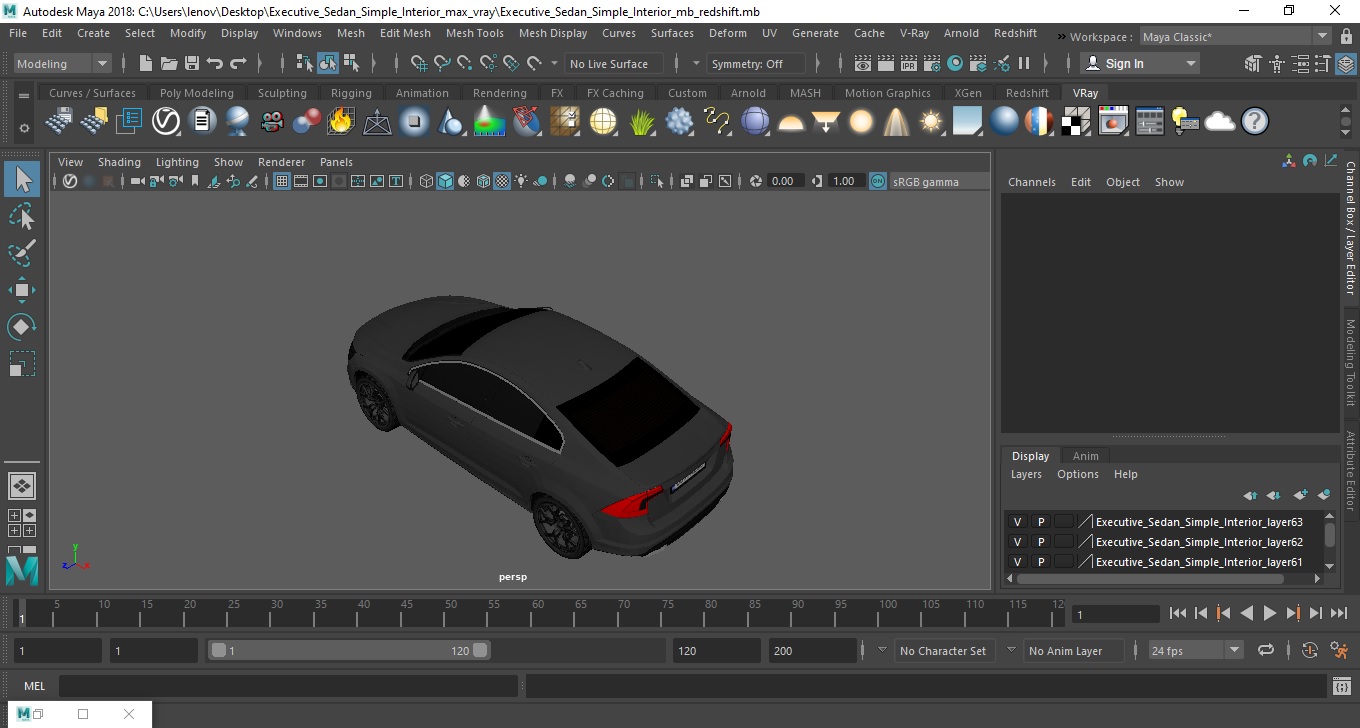Redo with the curved arrow icon
Image resolution: width=1360 pixels, height=728 pixels.
(238, 63)
